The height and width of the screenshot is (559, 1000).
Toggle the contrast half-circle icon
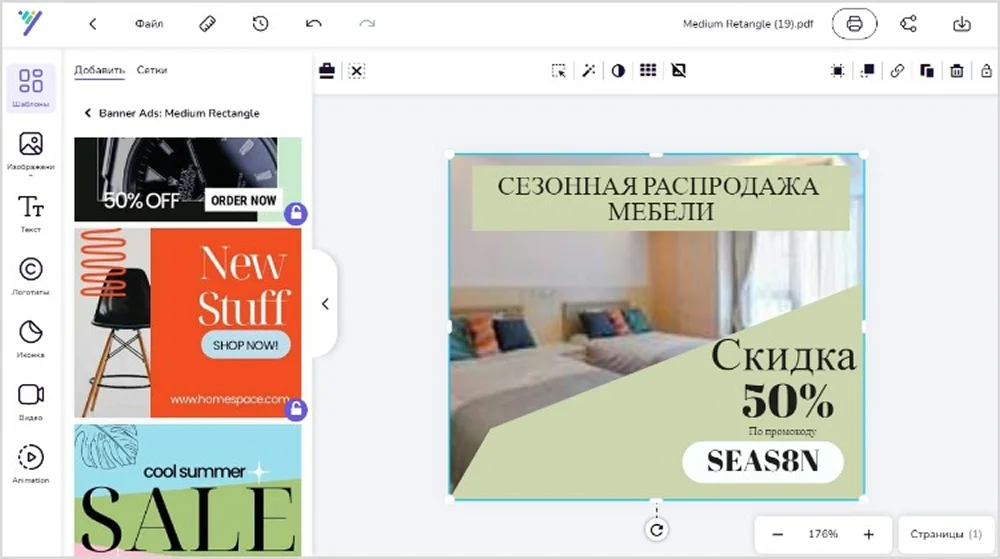[618, 71]
